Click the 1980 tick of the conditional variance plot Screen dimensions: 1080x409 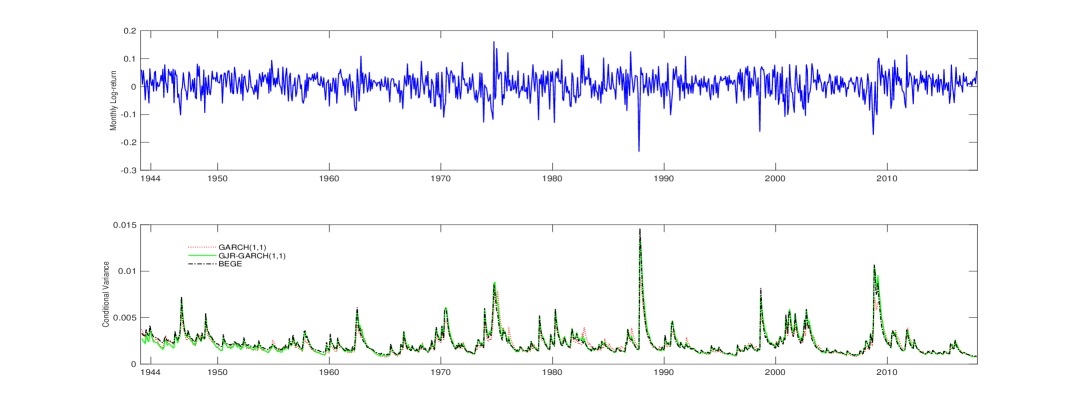click(x=552, y=371)
